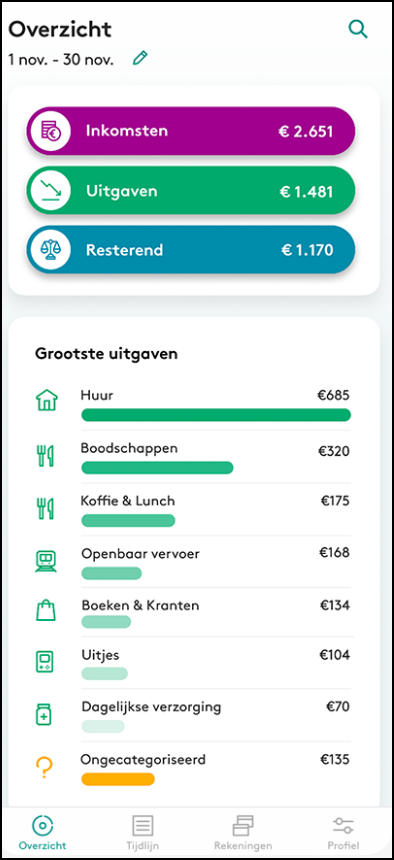This screenshot has height=860, width=394.
Task: Open the Inkomsten € 2.651 button
Action: click(x=191, y=131)
